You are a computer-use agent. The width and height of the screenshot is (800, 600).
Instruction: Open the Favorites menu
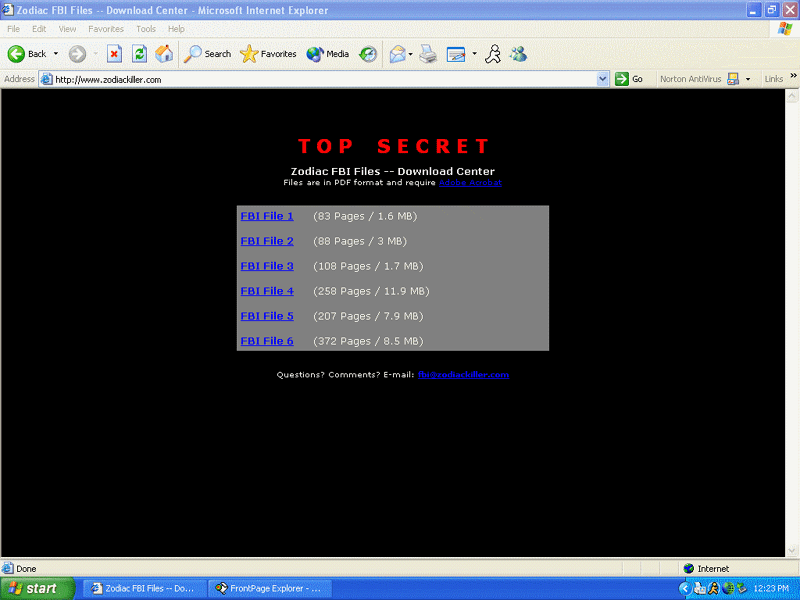106,29
